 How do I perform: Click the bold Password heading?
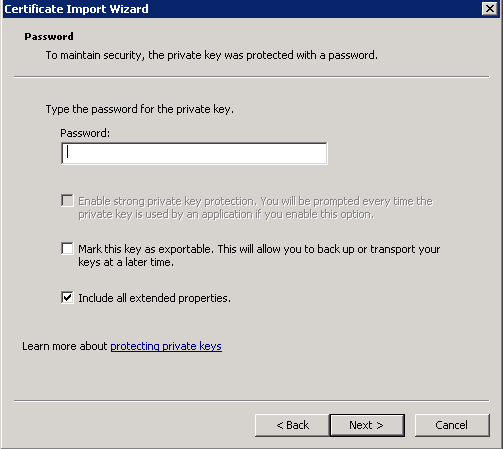coord(49,36)
